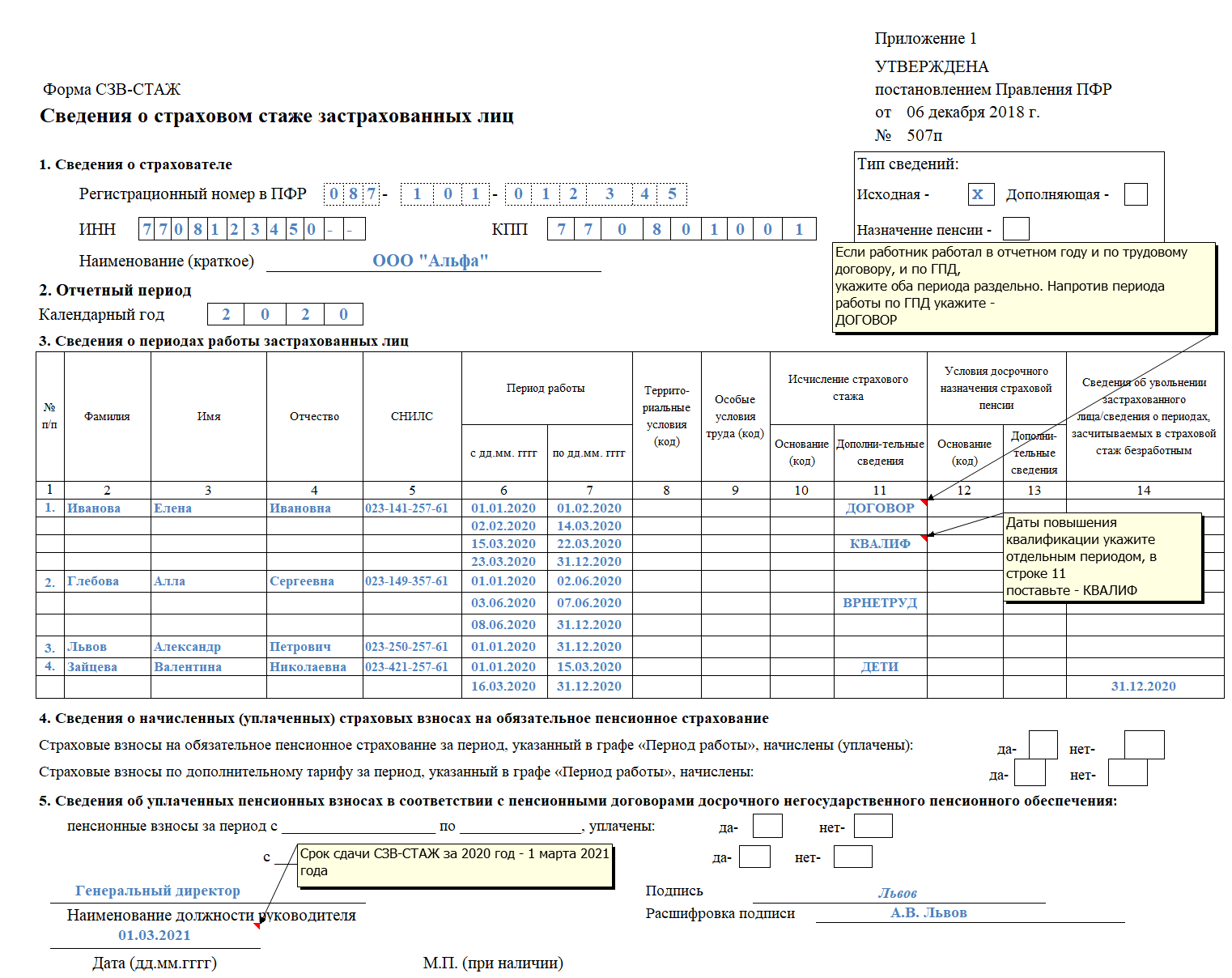Select the patronymic cell Петрович
1232x978 pixels.
315,647
